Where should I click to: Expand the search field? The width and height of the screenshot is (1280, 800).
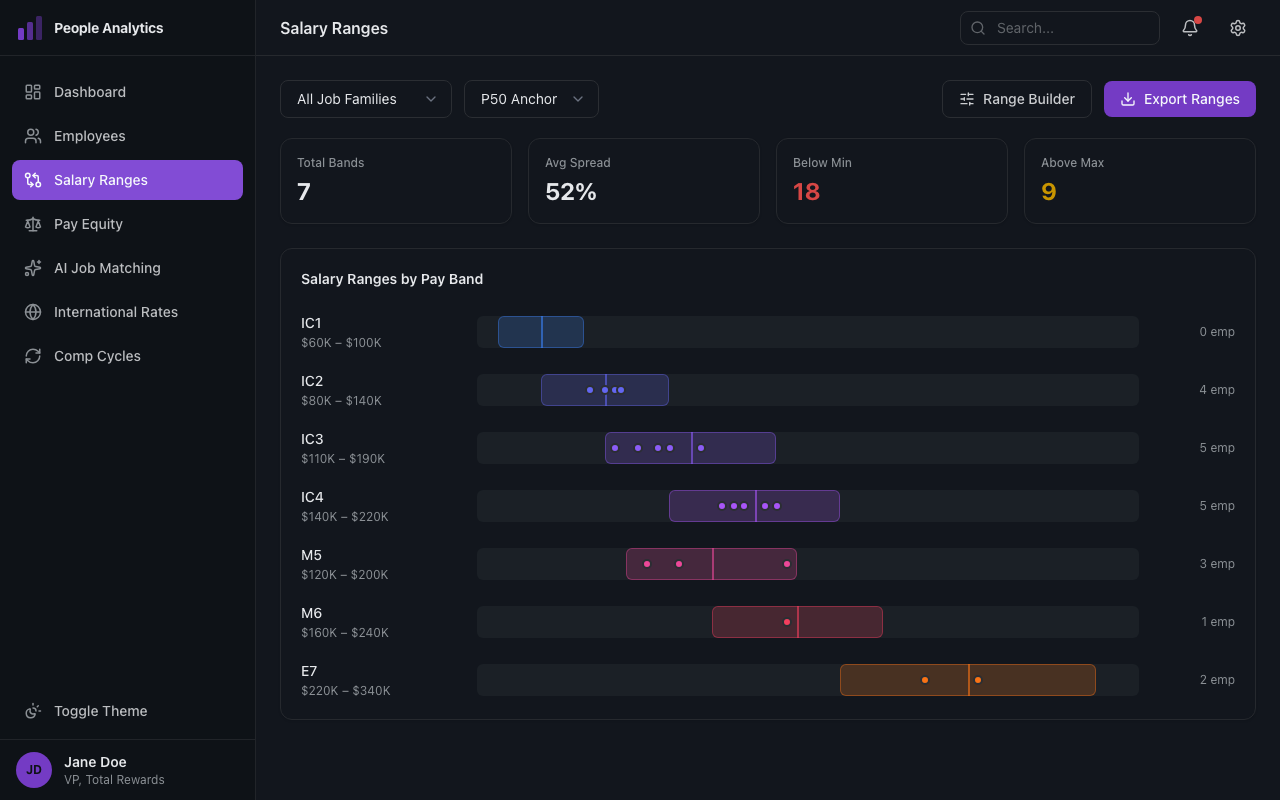(x=1059, y=28)
